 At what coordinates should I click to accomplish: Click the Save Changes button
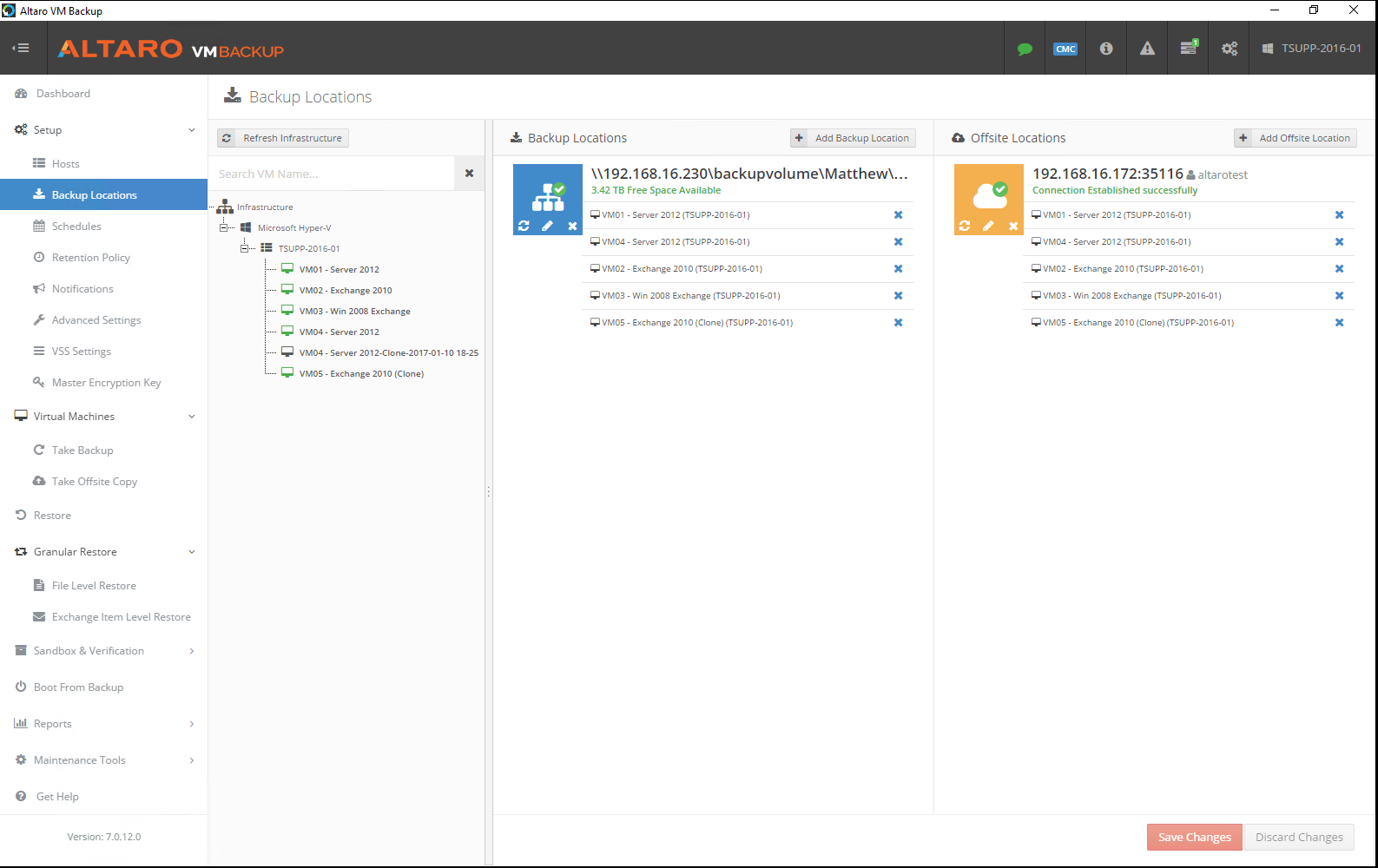coord(1194,837)
